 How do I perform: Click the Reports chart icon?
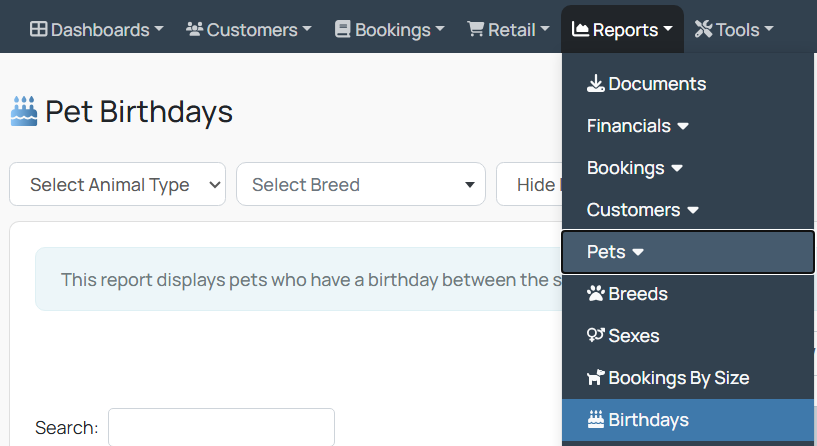tap(580, 29)
